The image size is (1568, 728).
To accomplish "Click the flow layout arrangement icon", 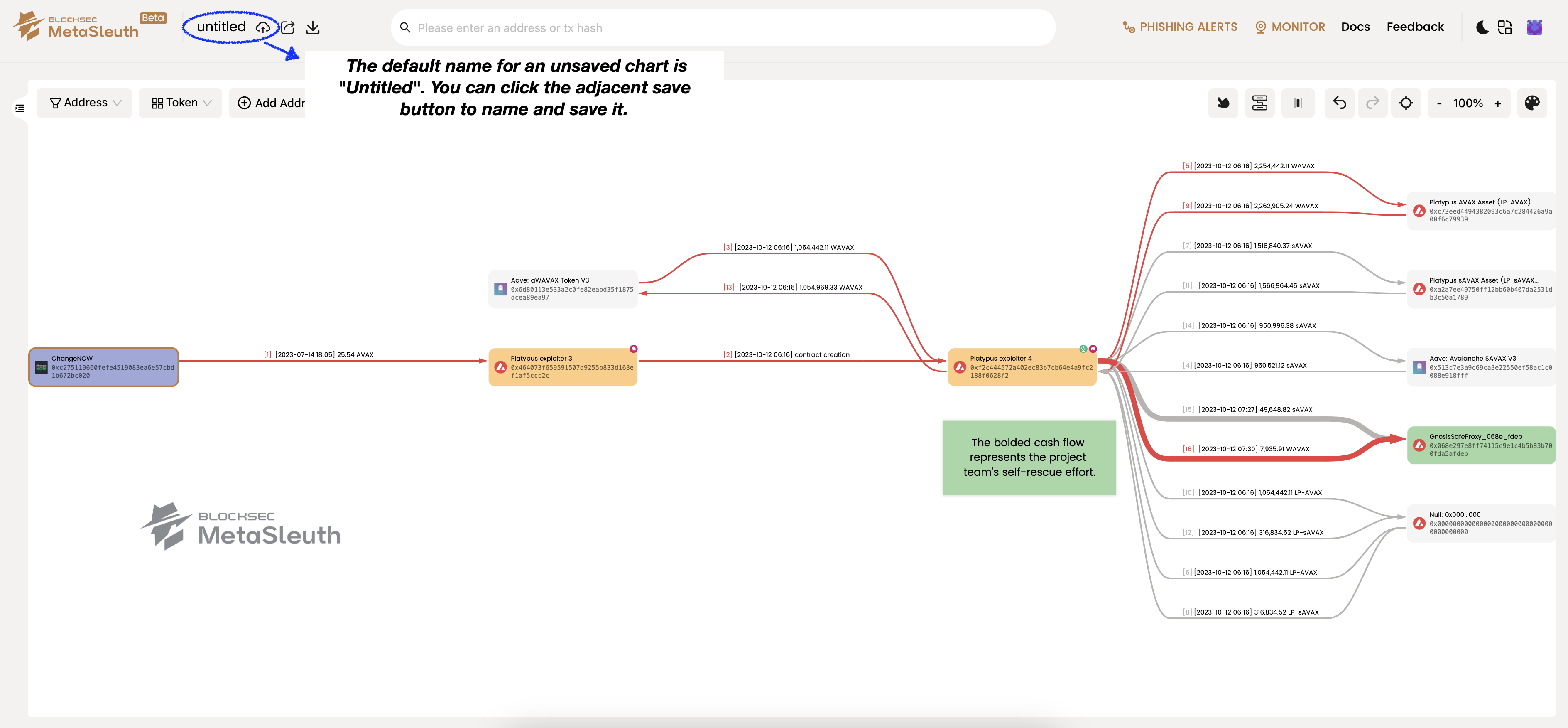I will (x=1259, y=103).
